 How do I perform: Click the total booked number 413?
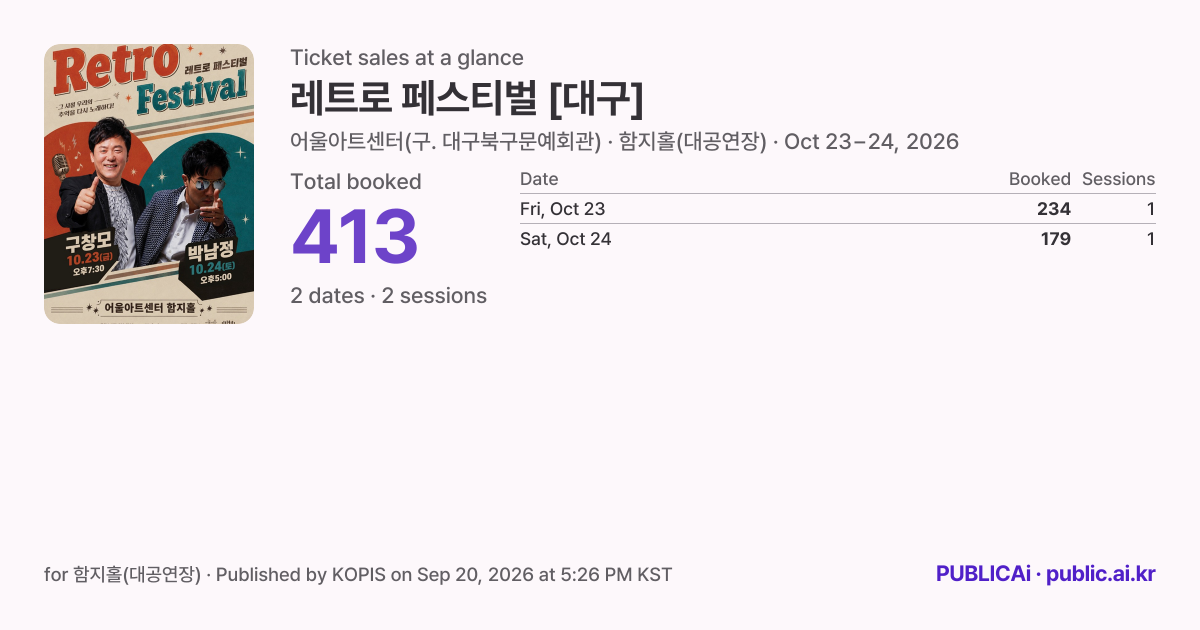point(355,238)
